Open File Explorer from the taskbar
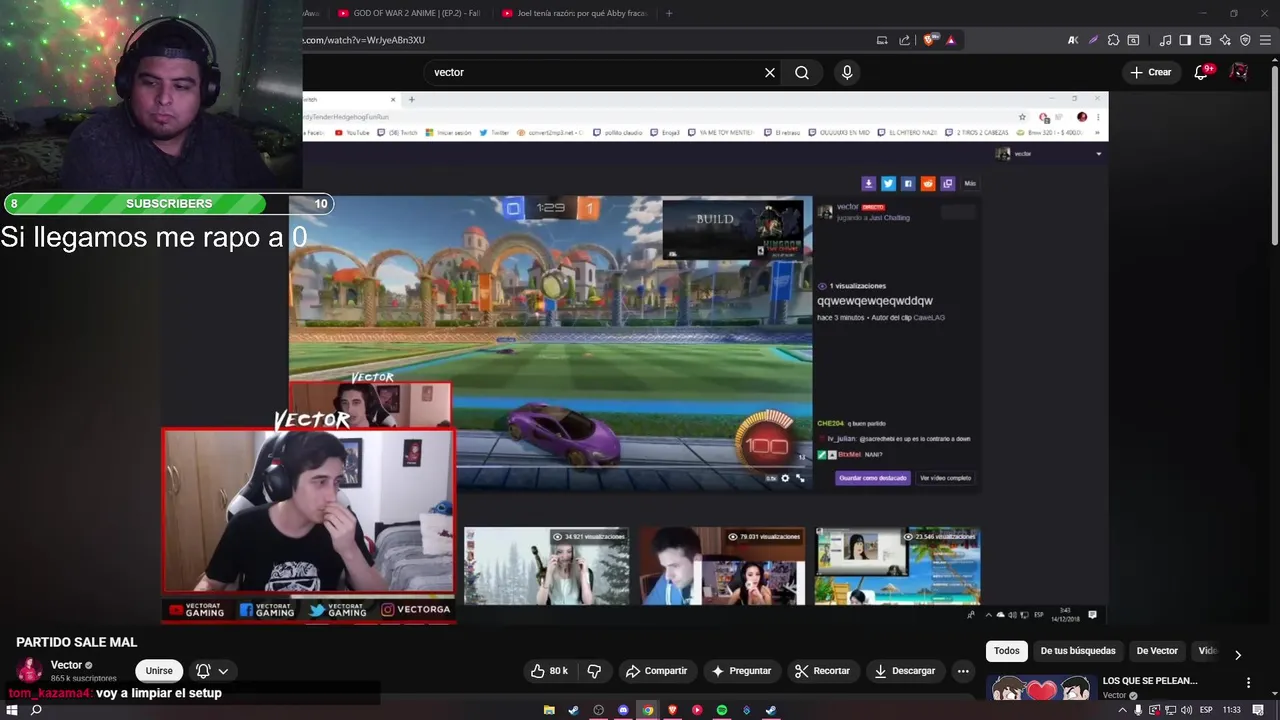The width and height of the screenshot is (1280, 720). tap(549, 710)
